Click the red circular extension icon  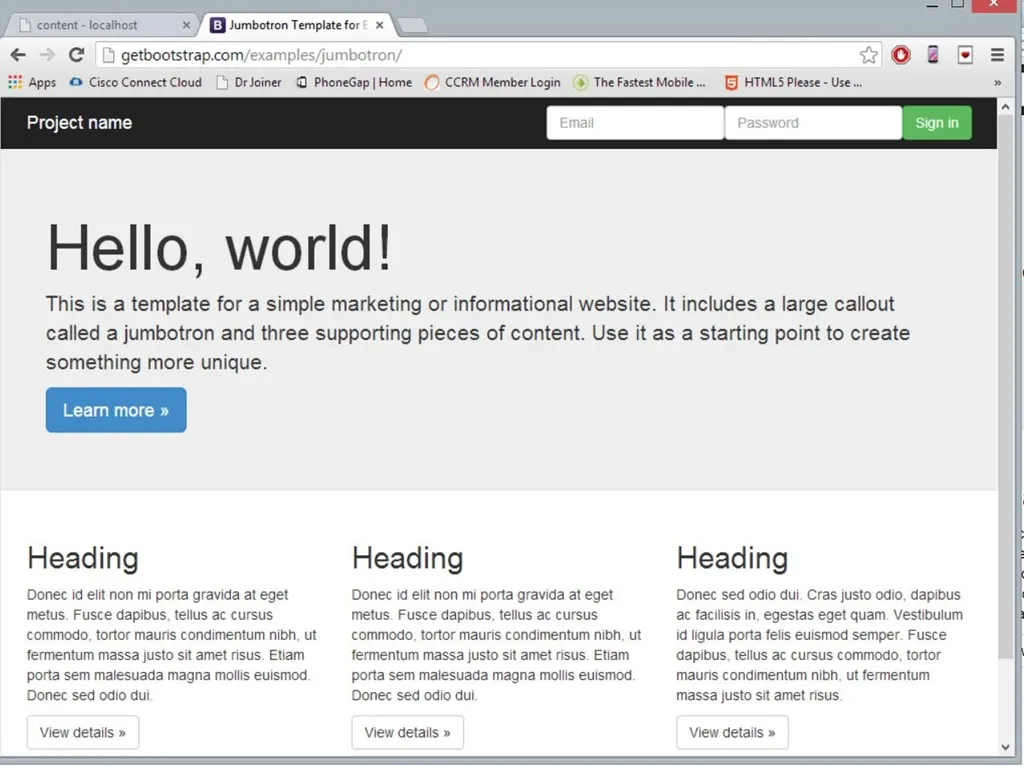coord(901,55)
